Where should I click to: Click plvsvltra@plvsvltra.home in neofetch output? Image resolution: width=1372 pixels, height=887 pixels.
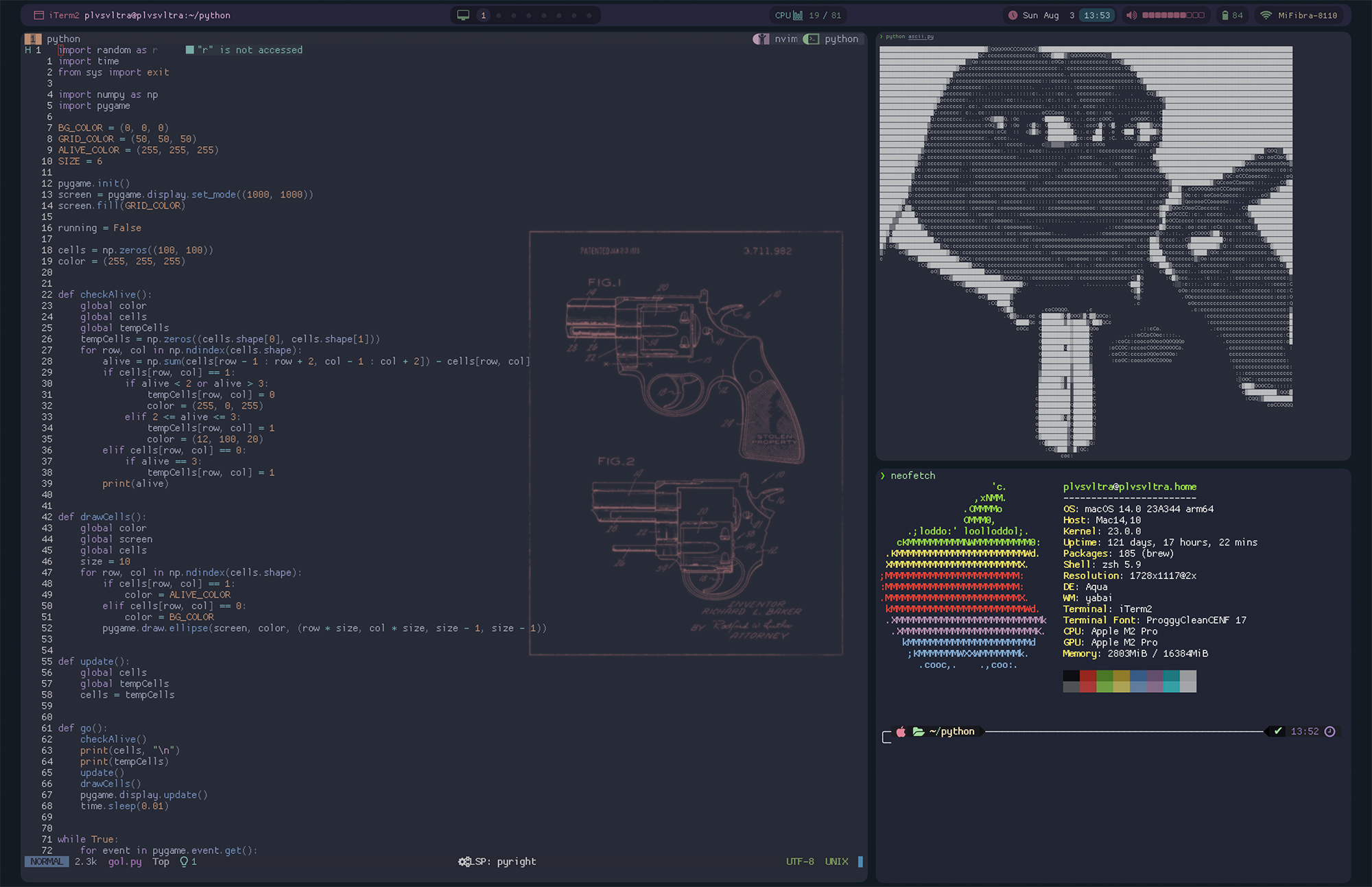pyautogui.click(x=1130, y=487)
